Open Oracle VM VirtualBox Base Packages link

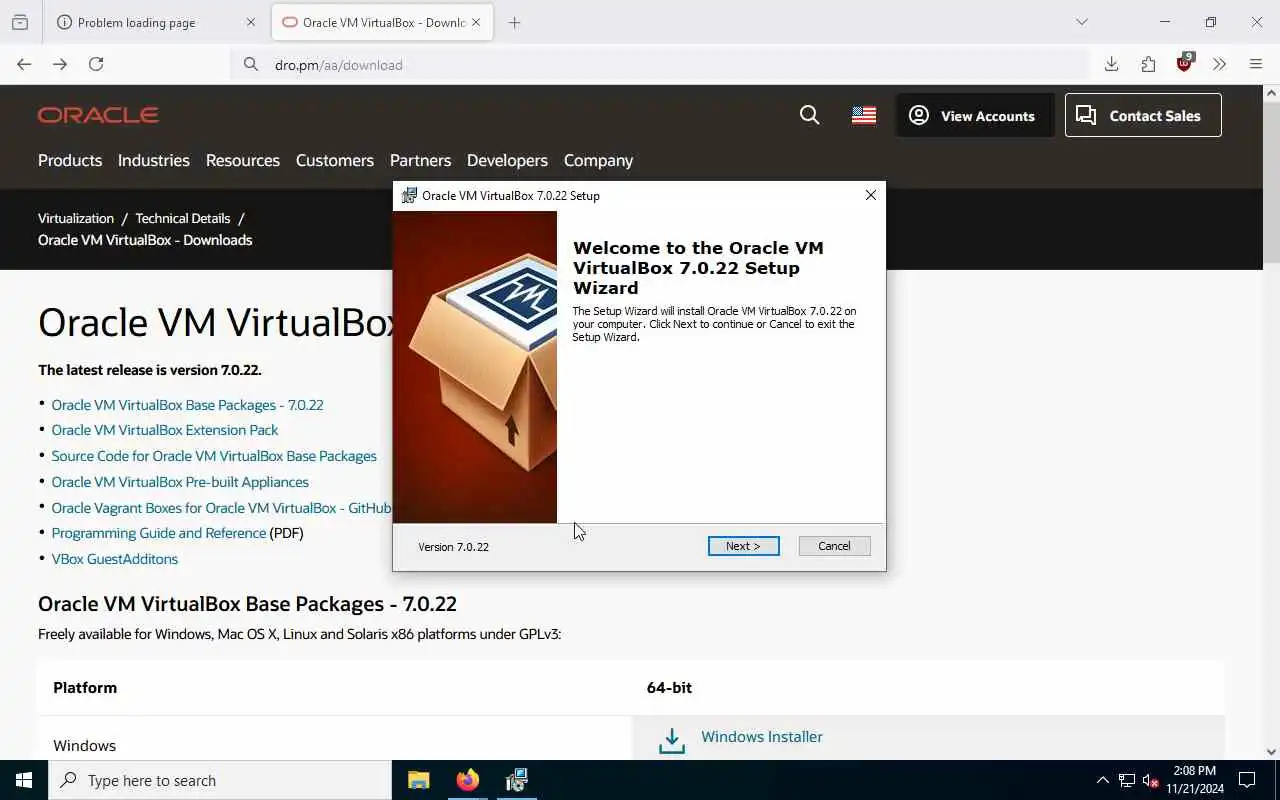(187, 405)
